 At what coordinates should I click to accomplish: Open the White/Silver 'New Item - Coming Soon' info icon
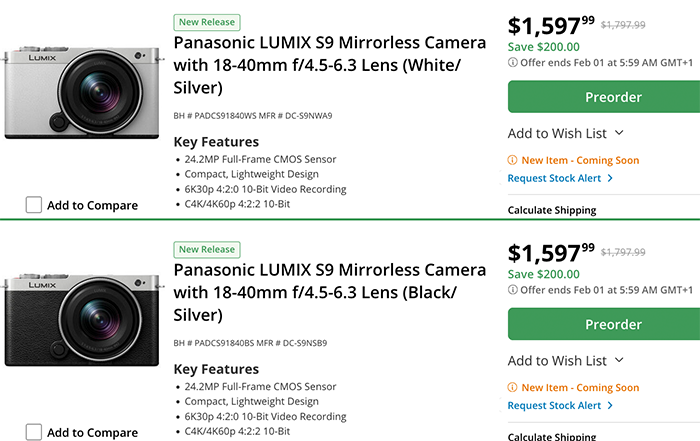pyautogui.click(x=513, y=160)
